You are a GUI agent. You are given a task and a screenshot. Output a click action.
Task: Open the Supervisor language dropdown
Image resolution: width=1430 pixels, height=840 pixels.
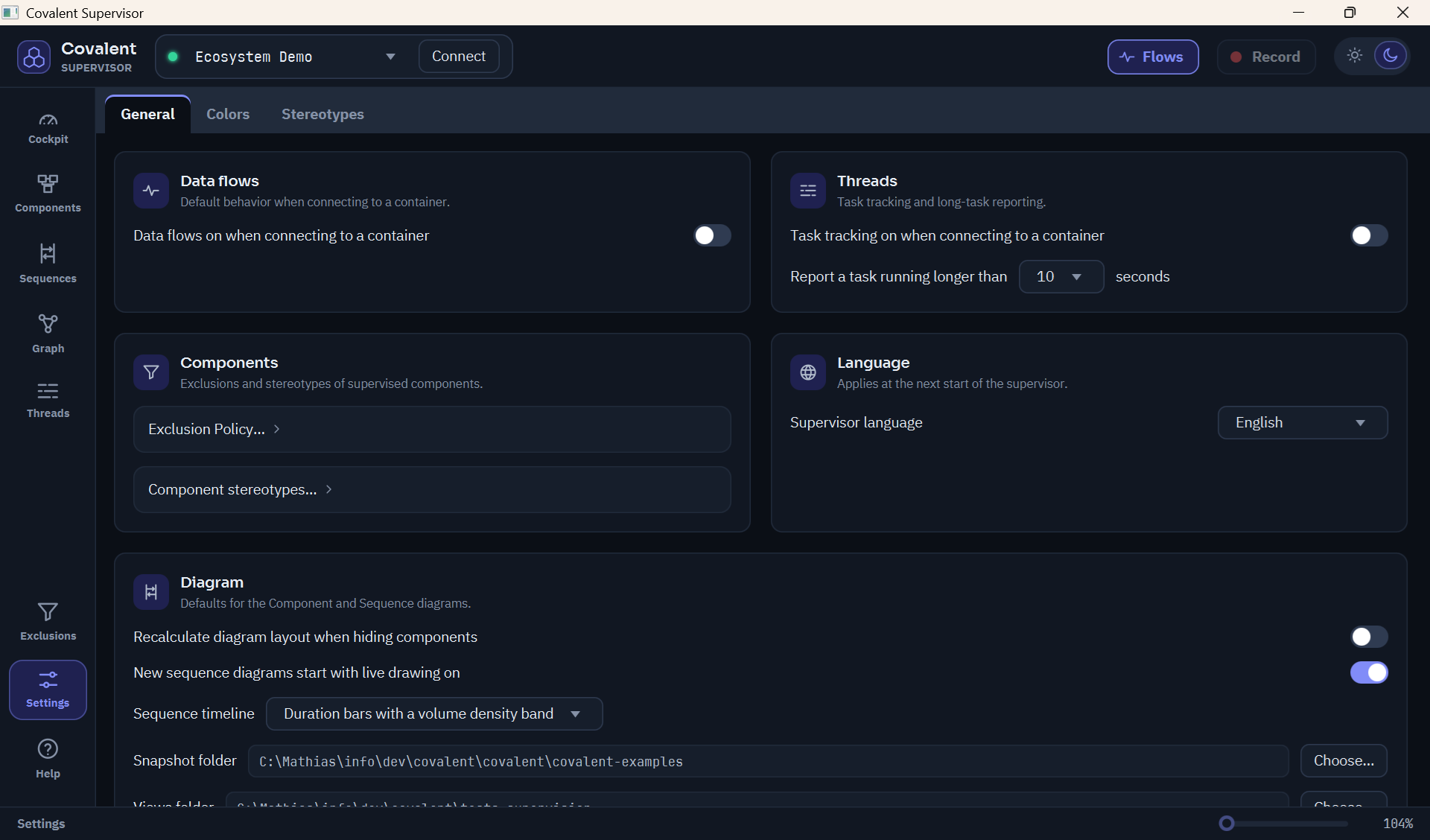1302,422
